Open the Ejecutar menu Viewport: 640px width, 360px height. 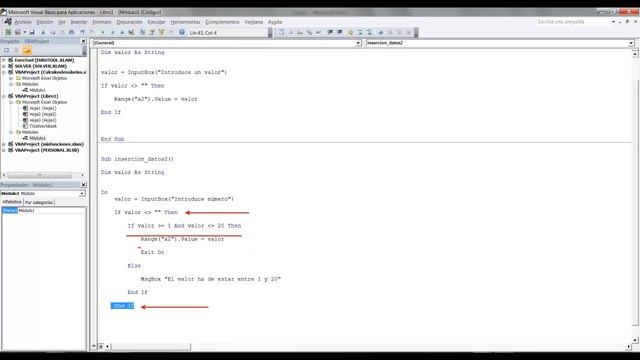coord(156,22)
